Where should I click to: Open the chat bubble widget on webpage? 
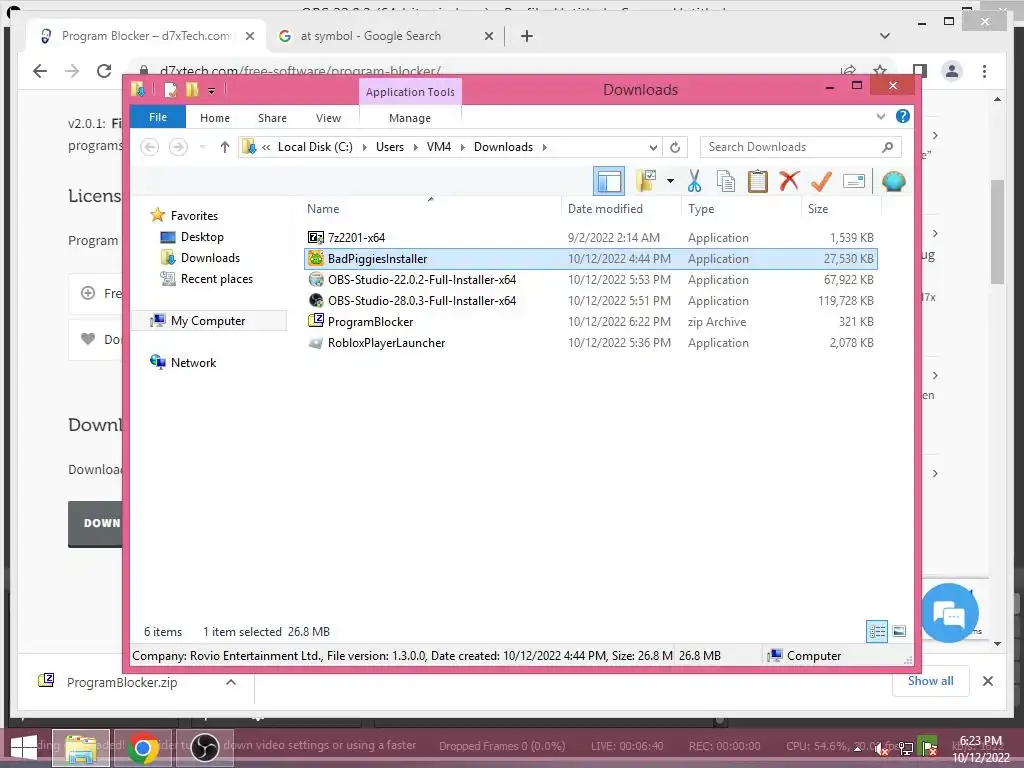pyautogui.click(x=950, y=613)
